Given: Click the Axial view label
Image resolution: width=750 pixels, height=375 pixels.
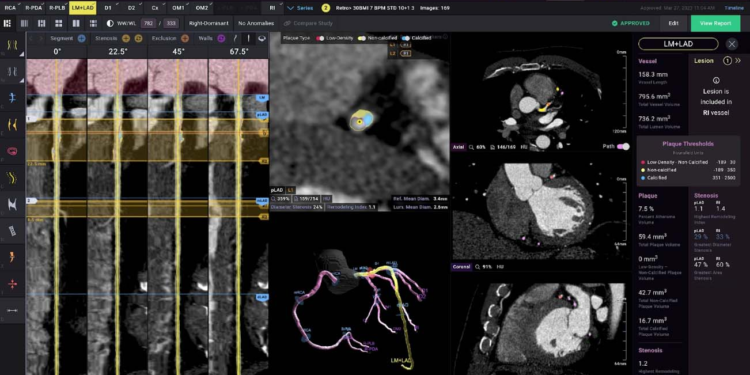Looking at the screenshot, I should 459,147.
